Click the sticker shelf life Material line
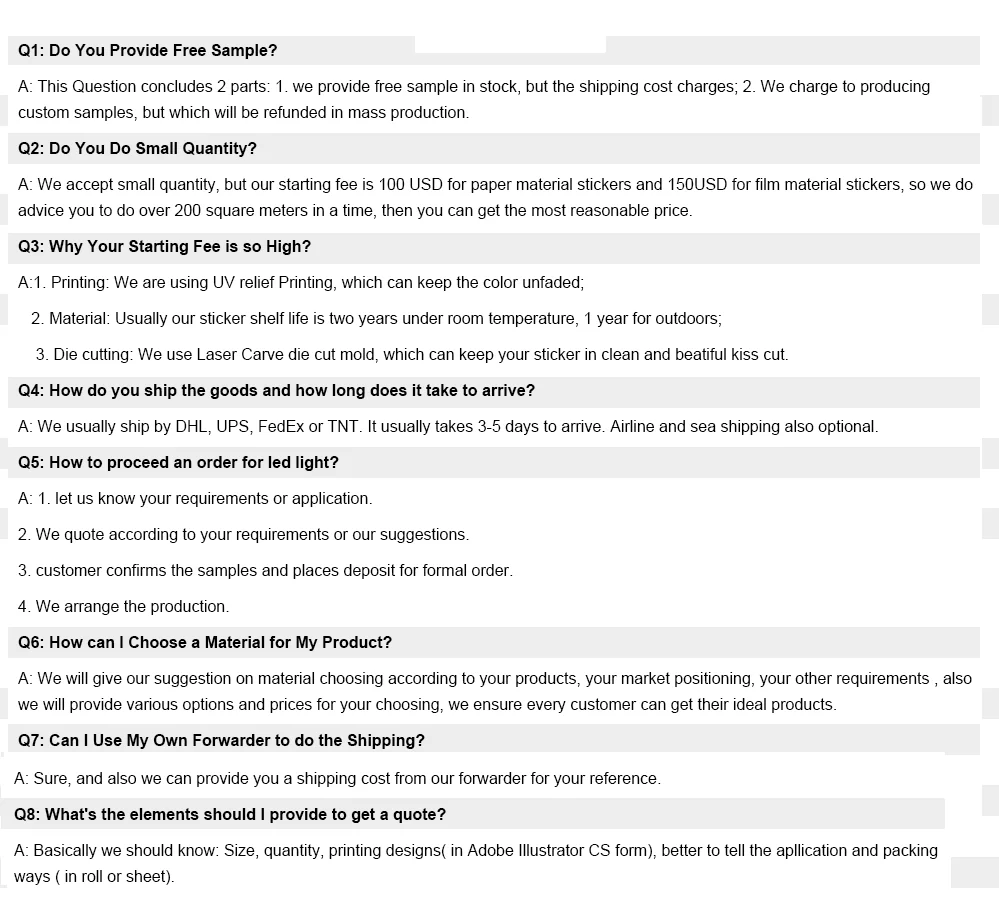 point(376,319)
